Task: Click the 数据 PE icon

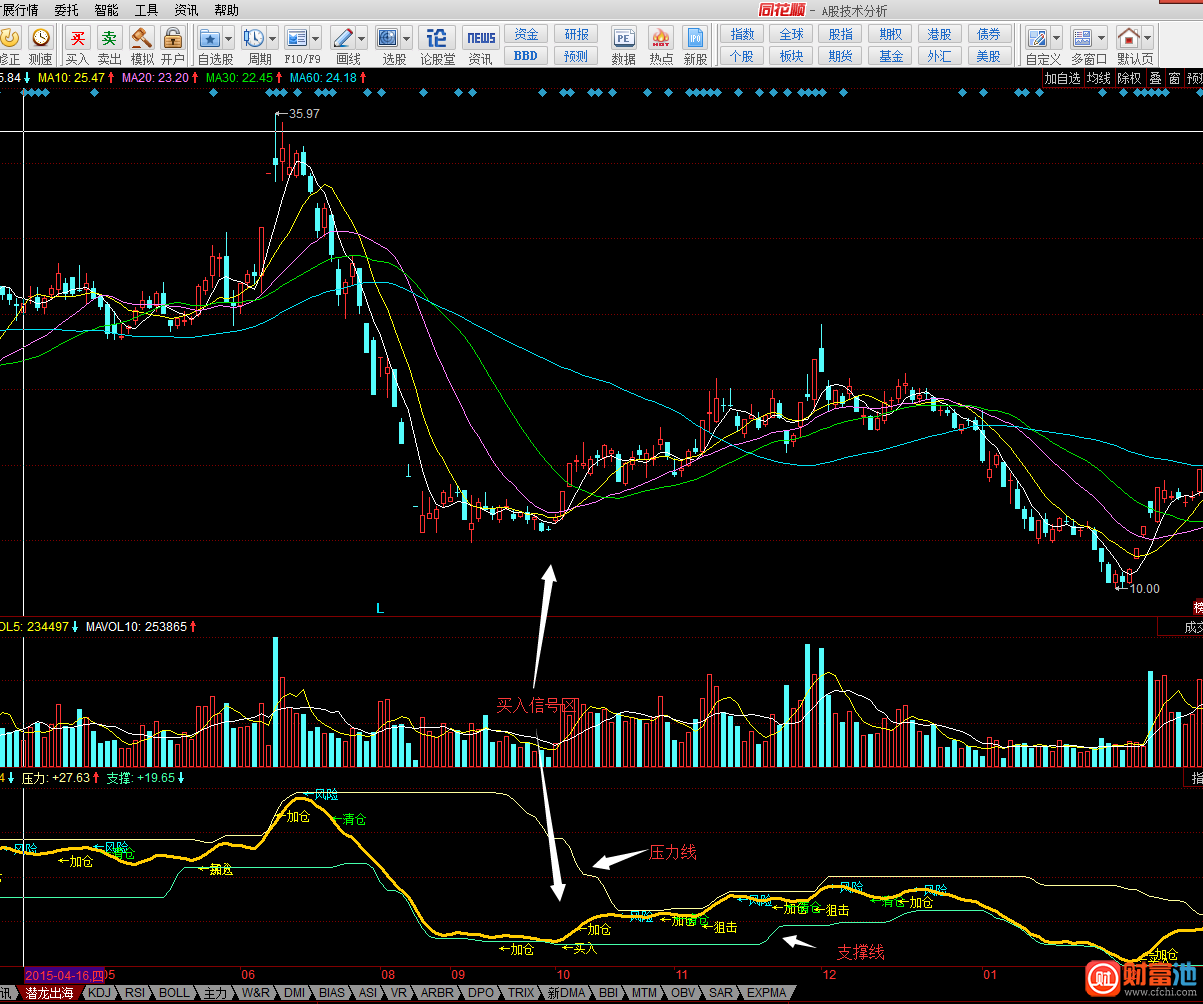Action: point(624,38)
